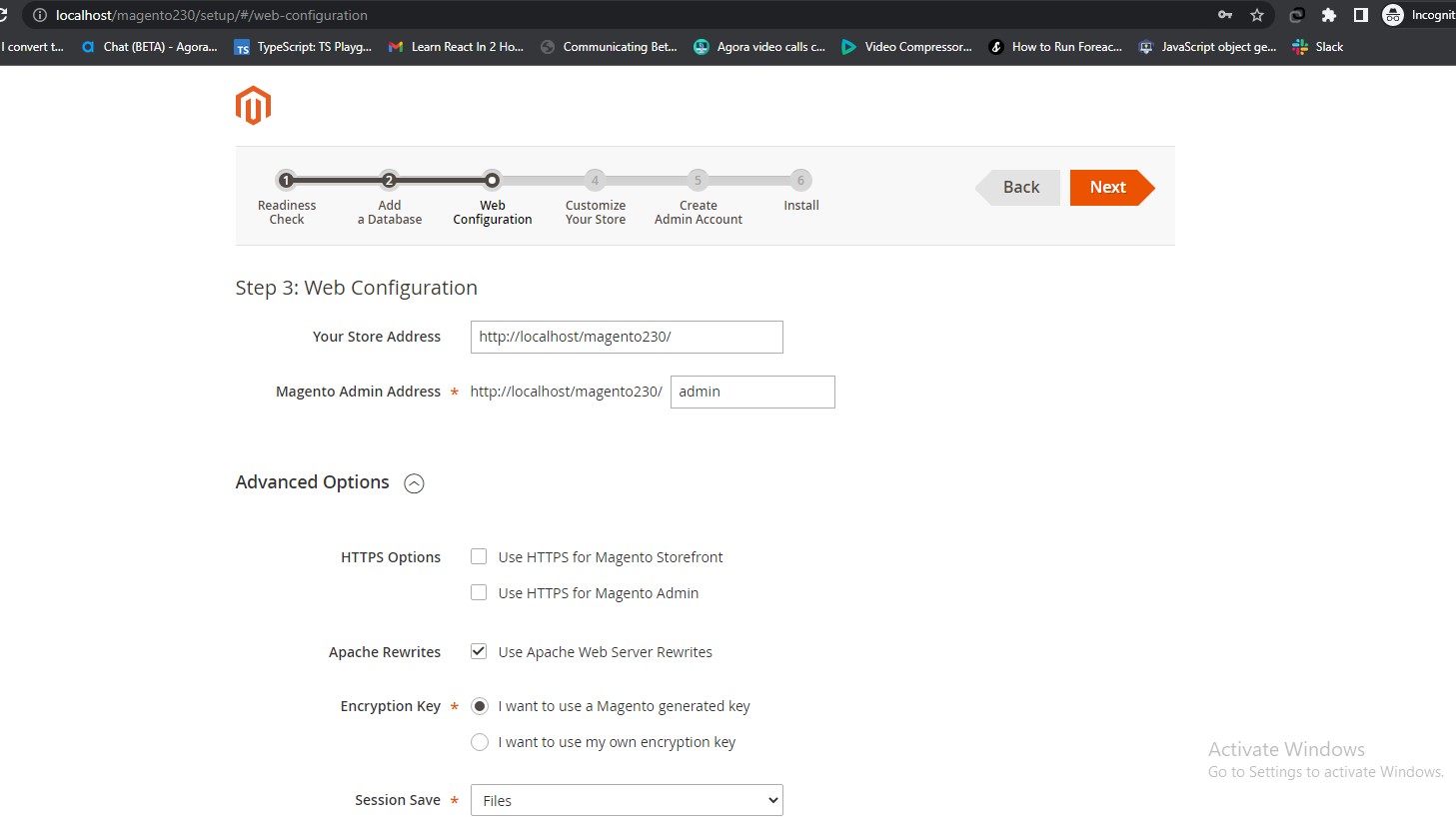Click the Customize Your Store step indicator
Screen dimensions: 1456x817
[595, 181]
